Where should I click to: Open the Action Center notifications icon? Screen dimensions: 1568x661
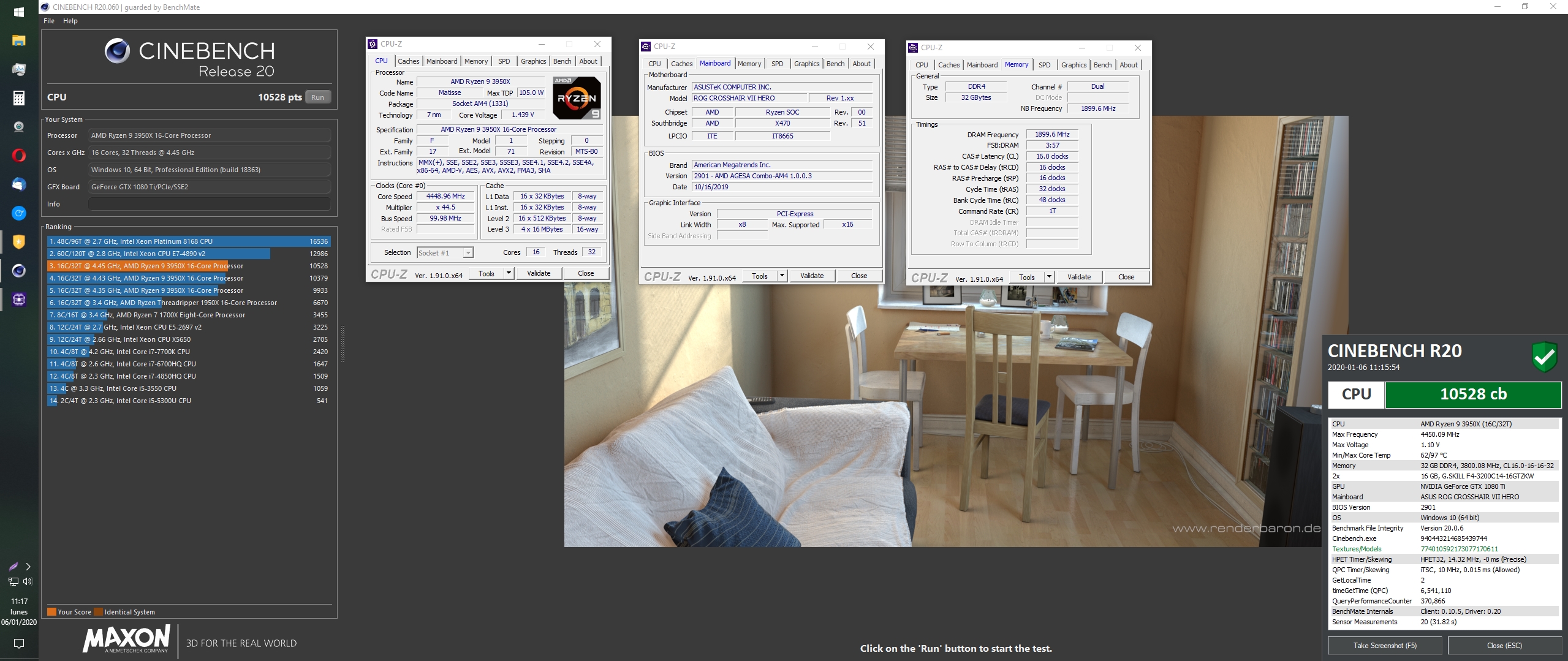(x=19, y=643)
